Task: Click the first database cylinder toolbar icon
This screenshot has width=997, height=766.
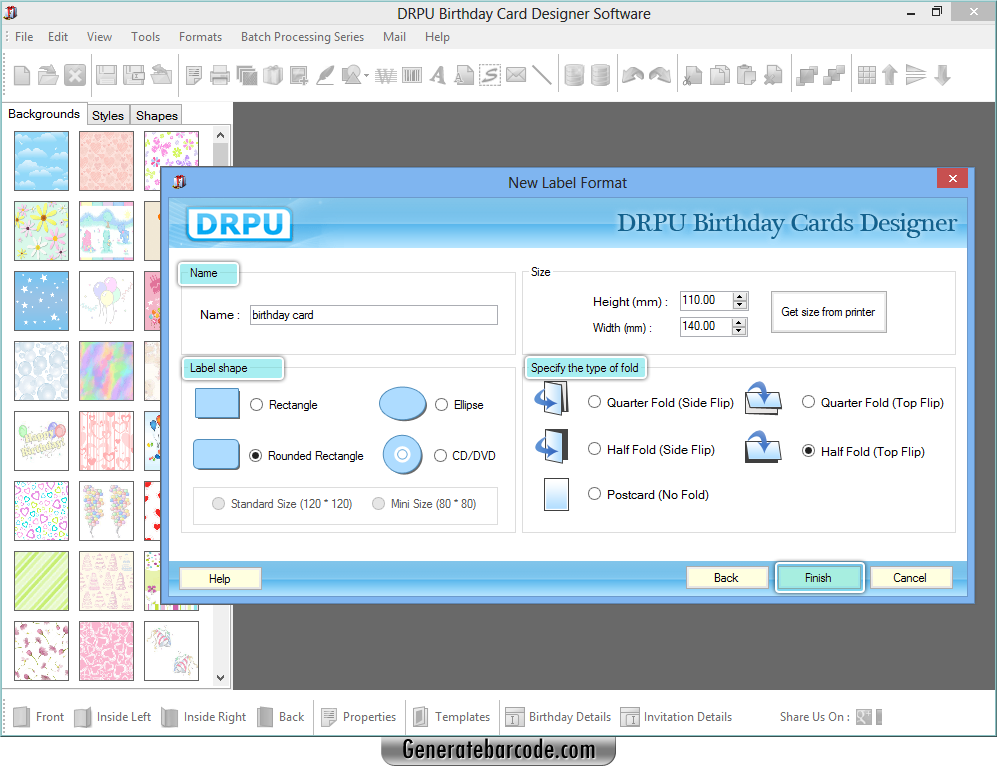Action: (x=574, y=76)
